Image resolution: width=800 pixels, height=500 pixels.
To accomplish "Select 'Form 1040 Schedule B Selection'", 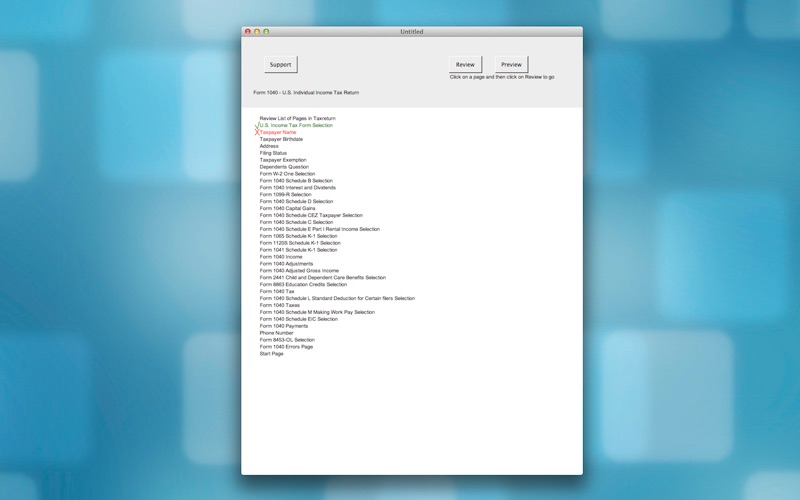I will tap(296, 181).
